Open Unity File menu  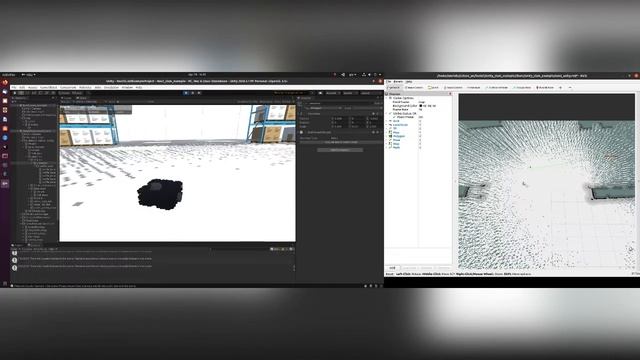[x=13, y=87]
